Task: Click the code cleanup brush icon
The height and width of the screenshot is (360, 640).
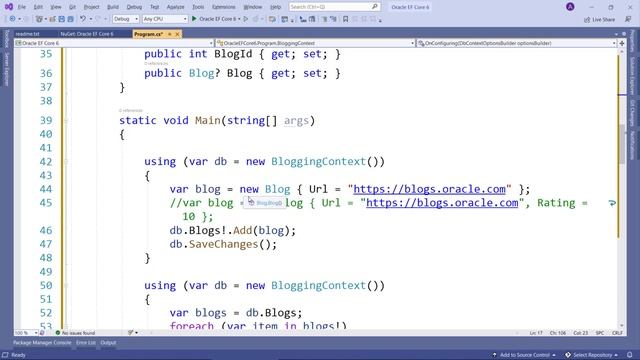Action: 131,333
